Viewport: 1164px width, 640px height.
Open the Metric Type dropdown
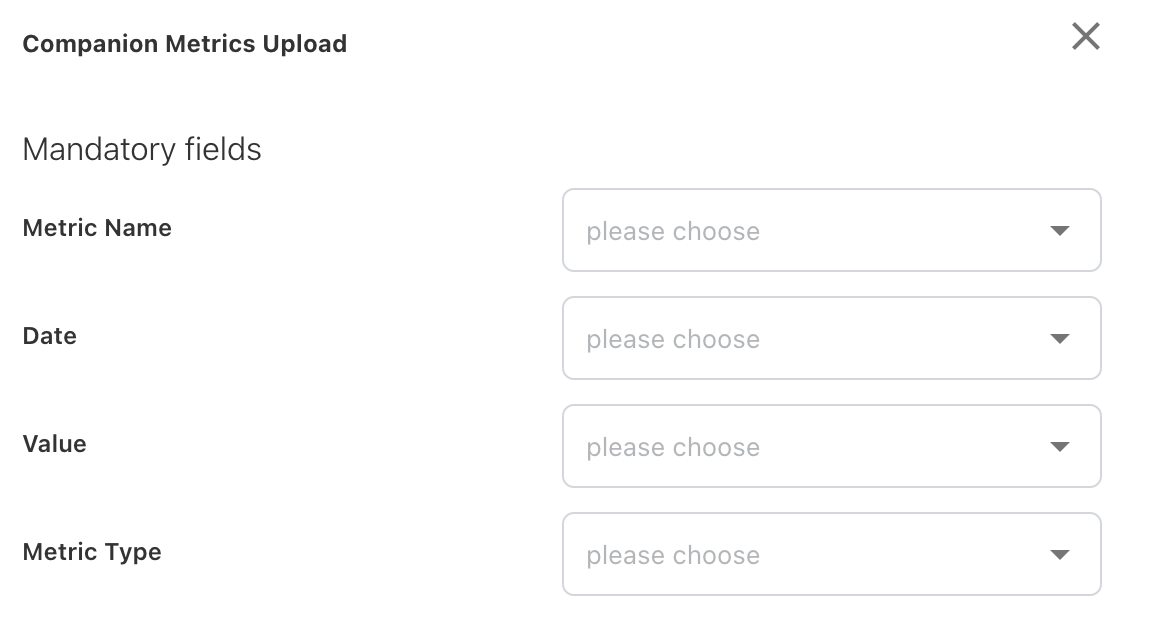[x=831, y=555]
